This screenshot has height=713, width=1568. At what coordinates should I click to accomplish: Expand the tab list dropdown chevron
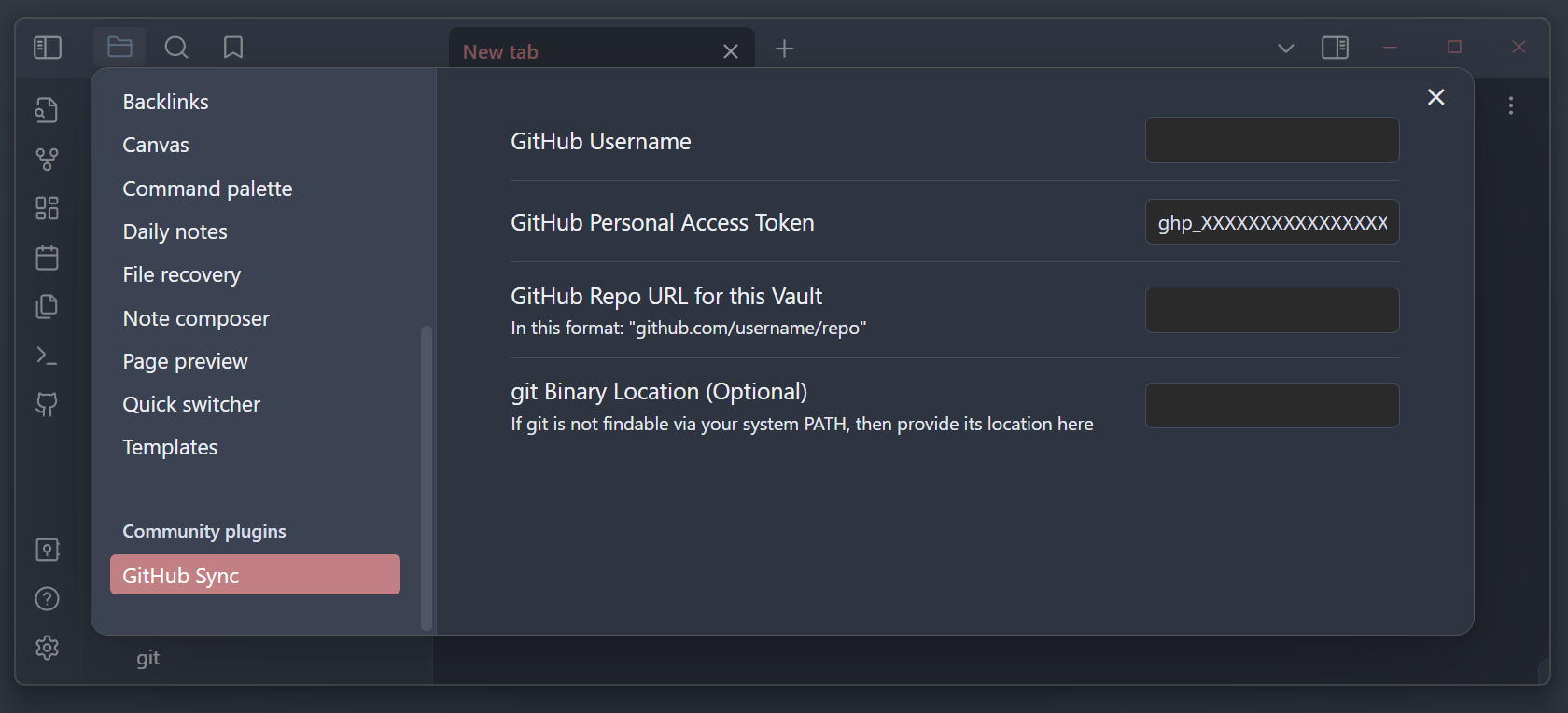1286,48
